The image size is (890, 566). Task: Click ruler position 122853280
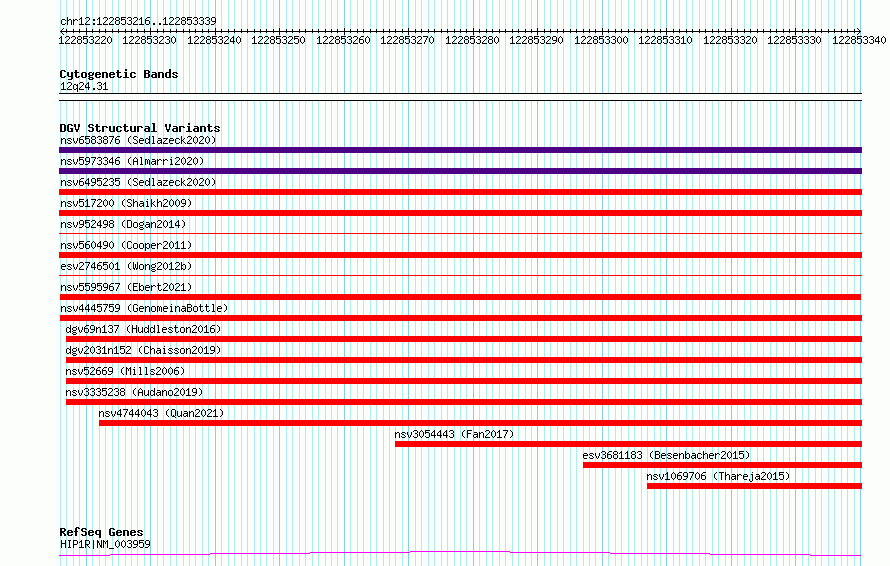pyautogui.click(x=472, y=40)
